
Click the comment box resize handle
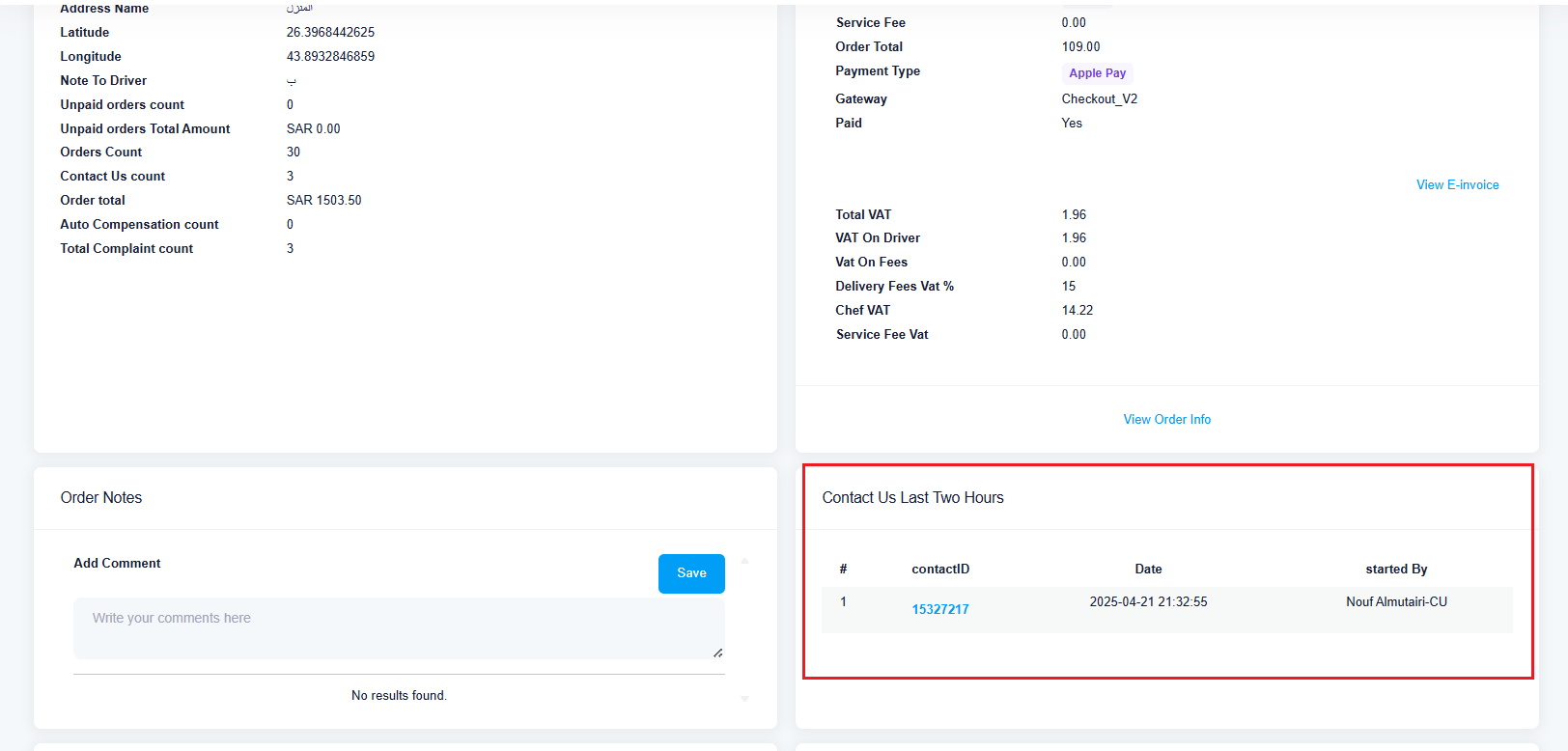click(x=717, y=653)
